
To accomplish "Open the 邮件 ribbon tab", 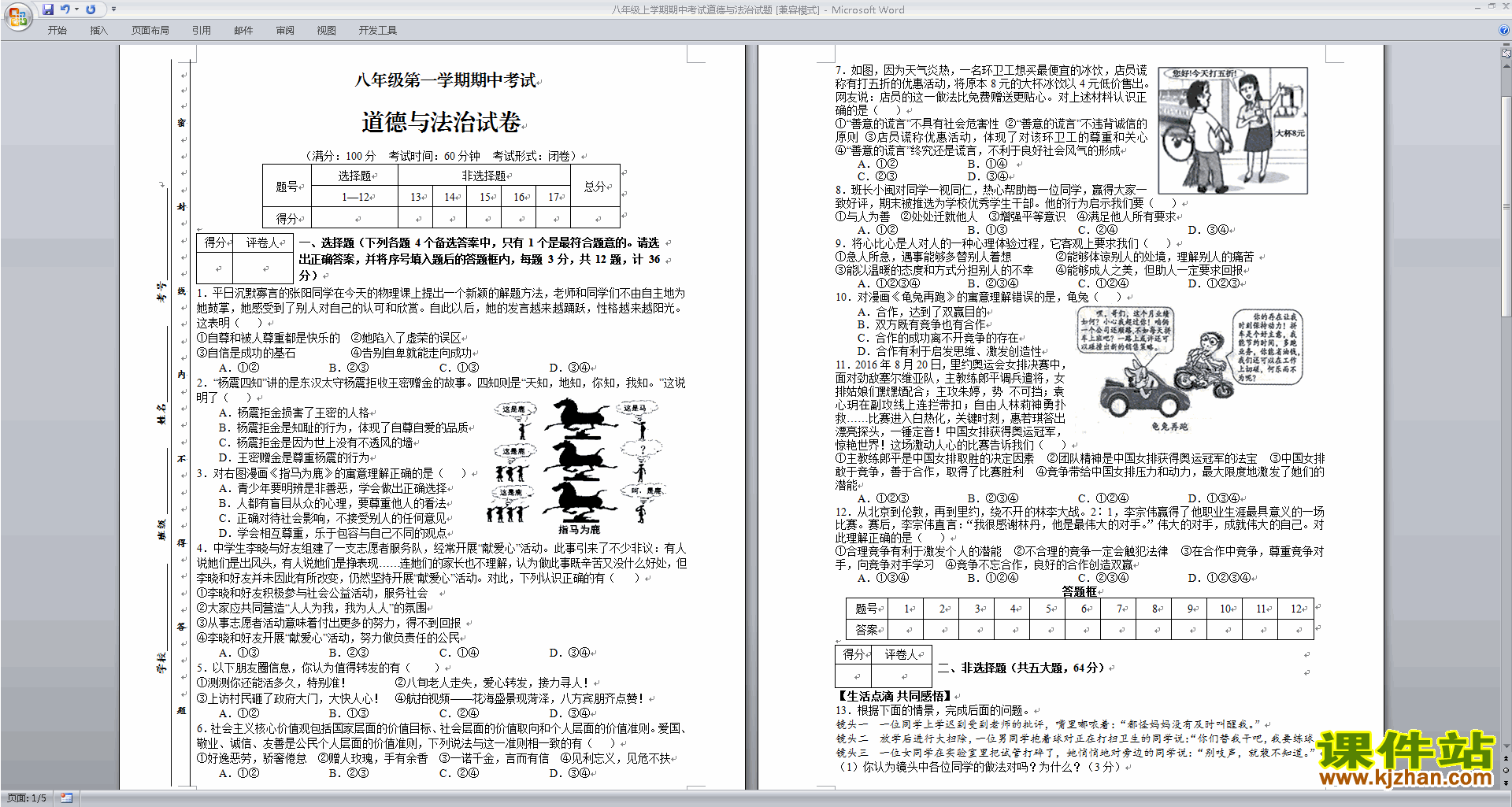I will 243,31.
